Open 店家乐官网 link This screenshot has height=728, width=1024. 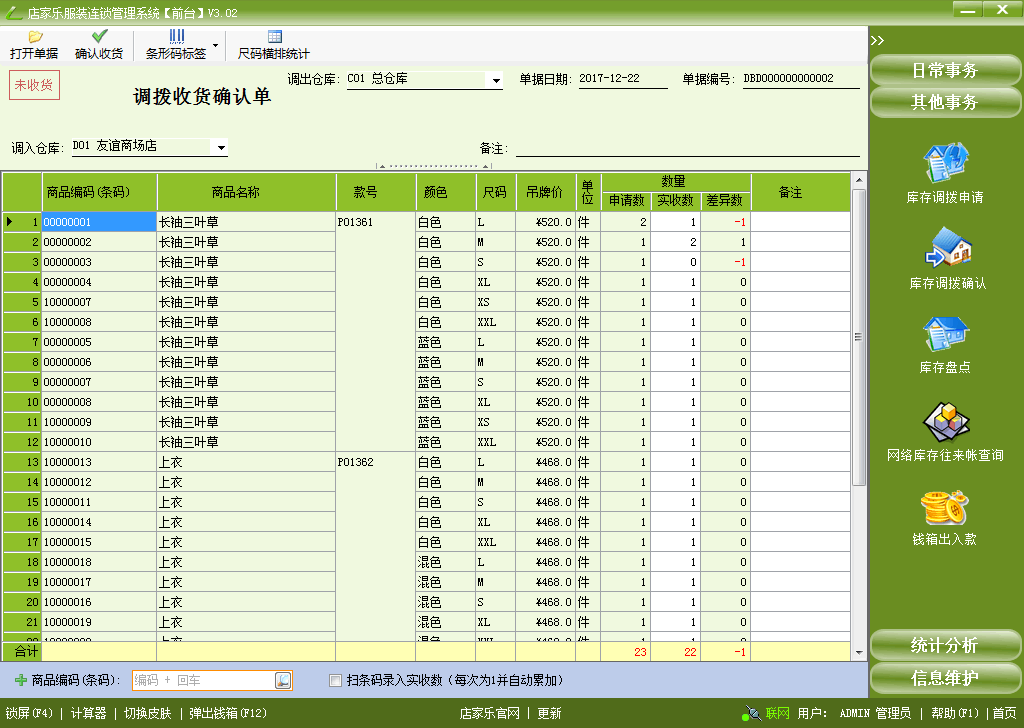point(490,713)
